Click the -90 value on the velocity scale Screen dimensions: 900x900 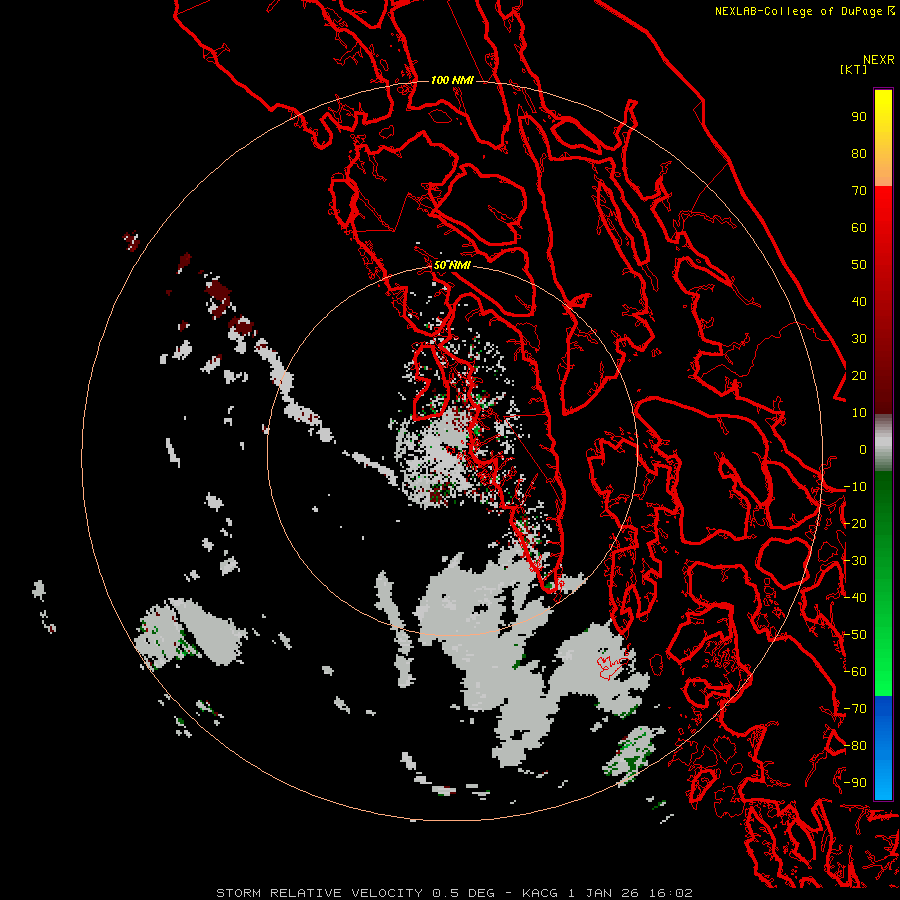[855, 783]
